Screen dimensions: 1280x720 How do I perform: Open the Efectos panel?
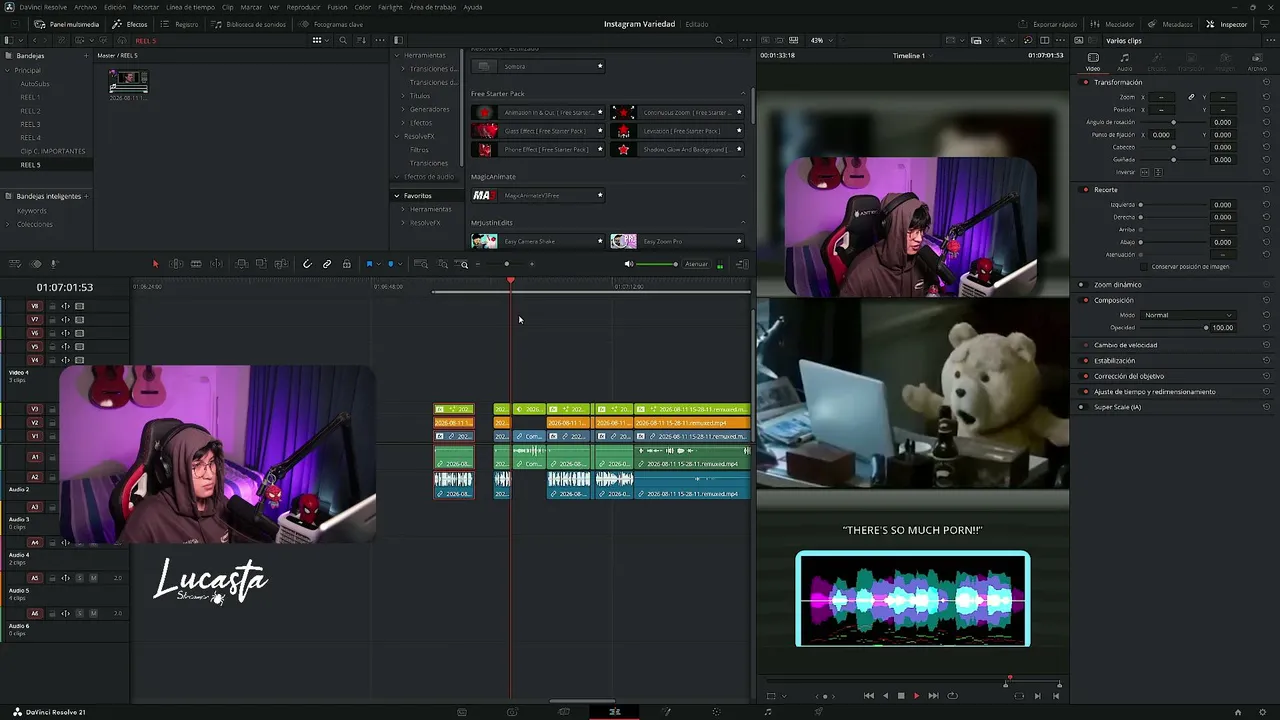click(x=130, y=24)
